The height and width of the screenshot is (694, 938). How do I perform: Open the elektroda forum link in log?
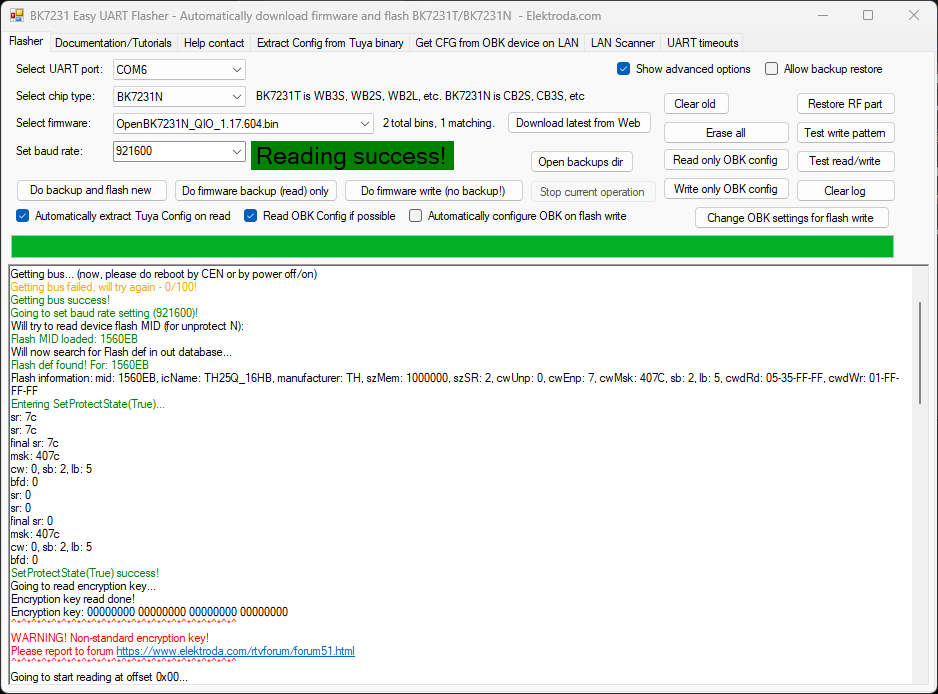coord(235,651)
